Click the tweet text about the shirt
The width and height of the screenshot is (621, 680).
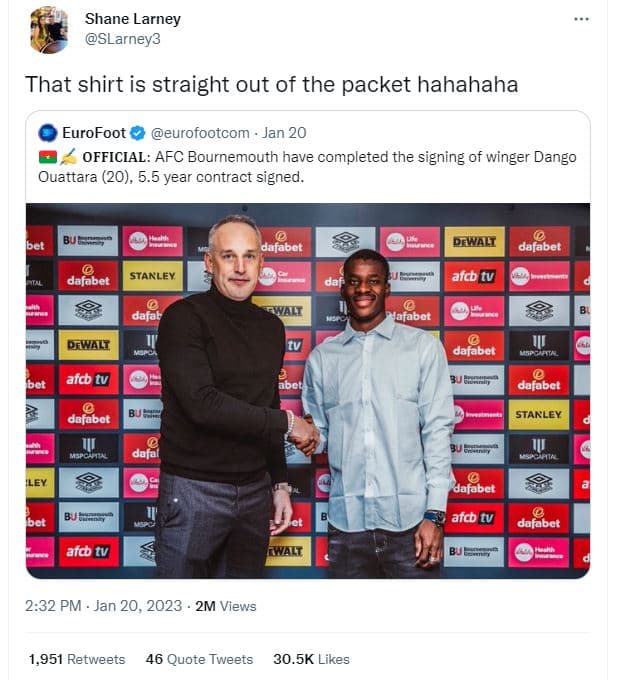[271, 84]
